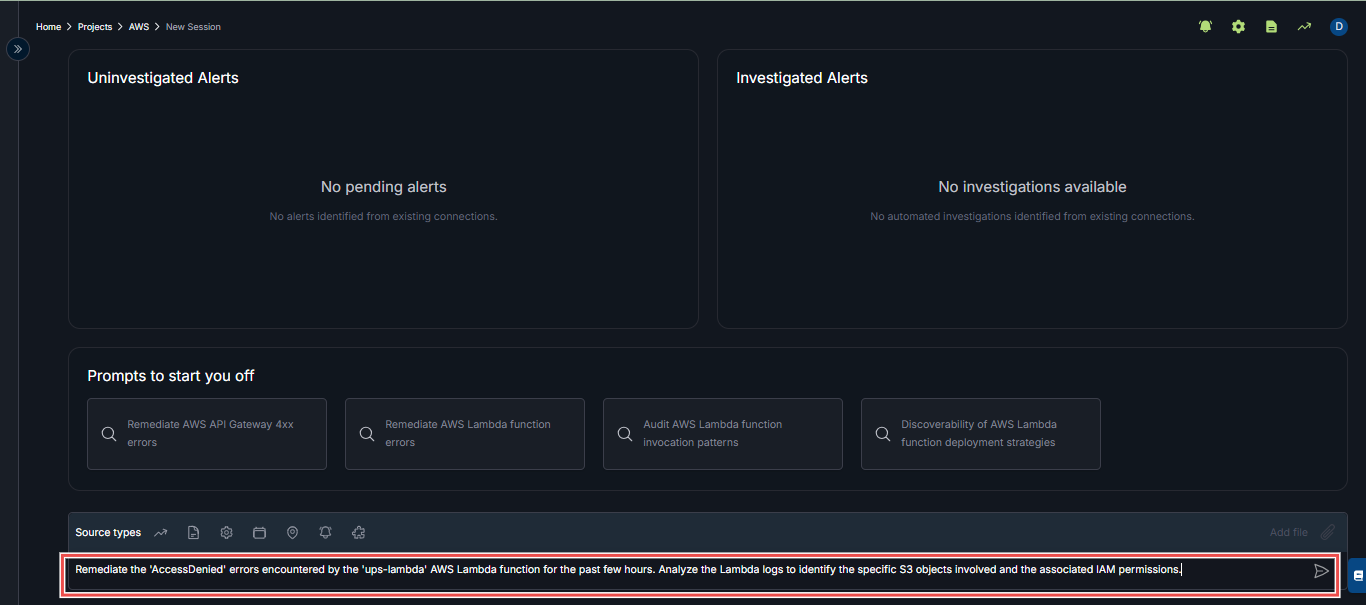
Task: Toggle the metrics trend source type
Action: (x=161, y=533)
